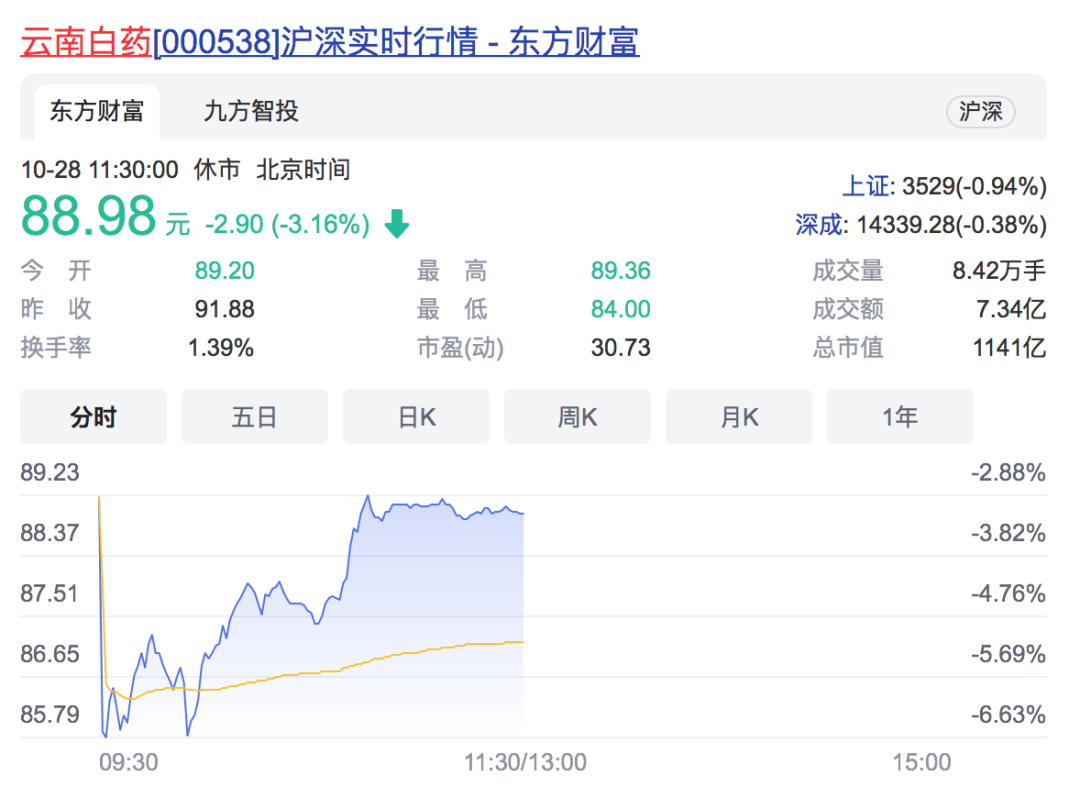Select the 日K chart tab
The width and height of the screenshot is (1080, 787).
416,417
